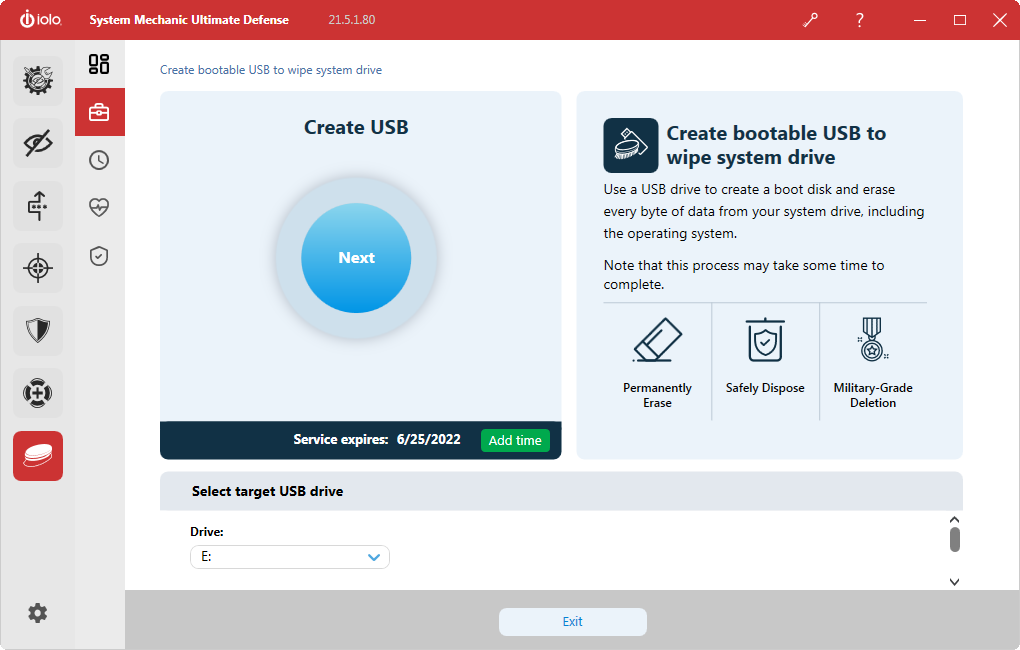This screenshot has width=1020, height=650.
Task: Open the Settings gear at the sidebar bottom
Action: pyautogui.click(x=38, y=613)
